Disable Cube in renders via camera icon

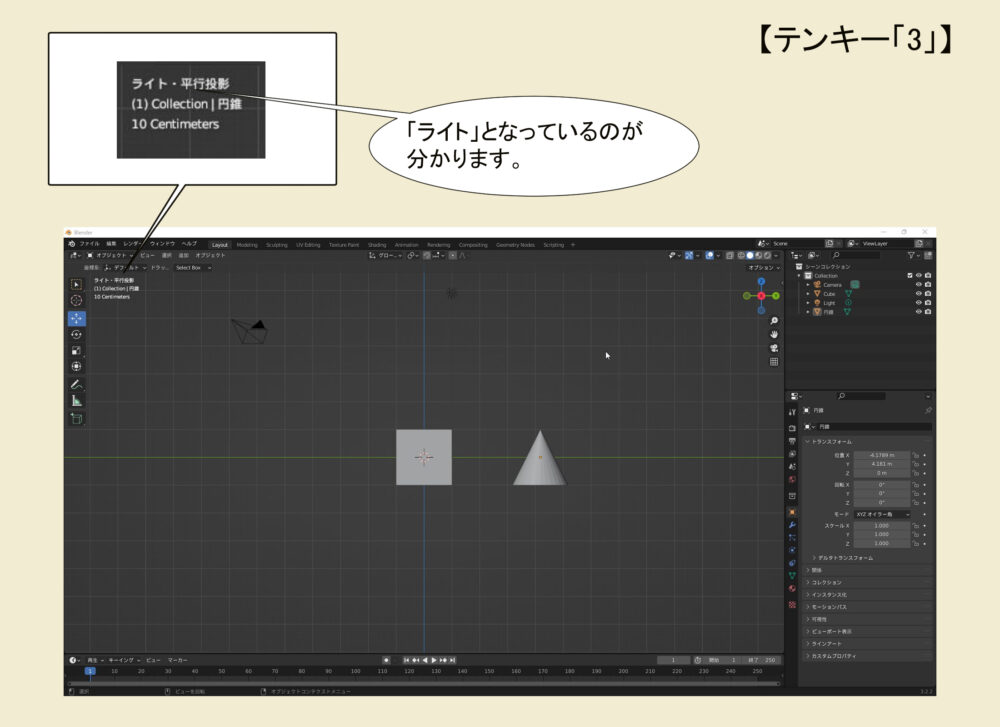(x=928, y=293)
